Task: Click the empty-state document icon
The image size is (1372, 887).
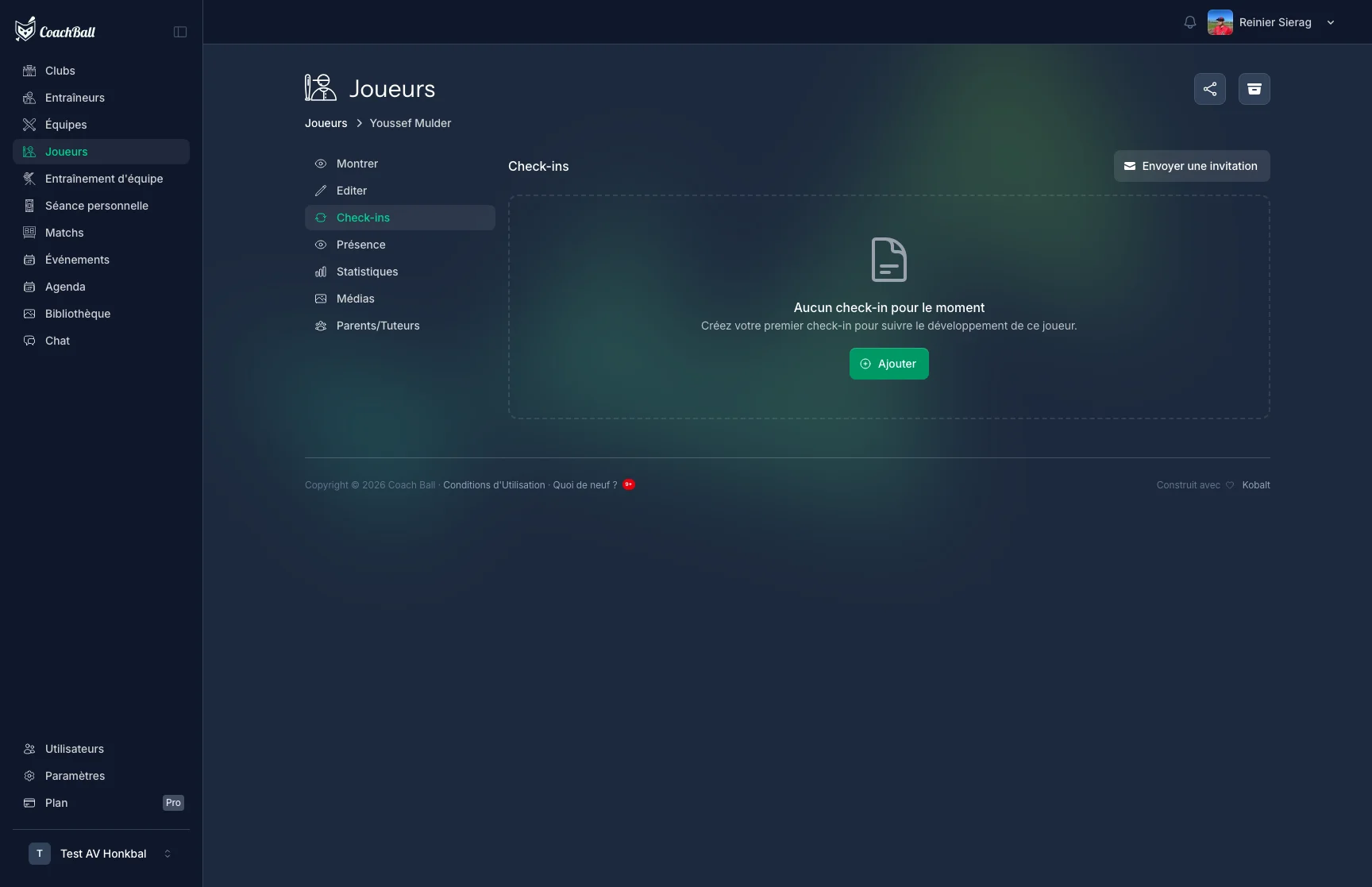Action: coord(889,260)
